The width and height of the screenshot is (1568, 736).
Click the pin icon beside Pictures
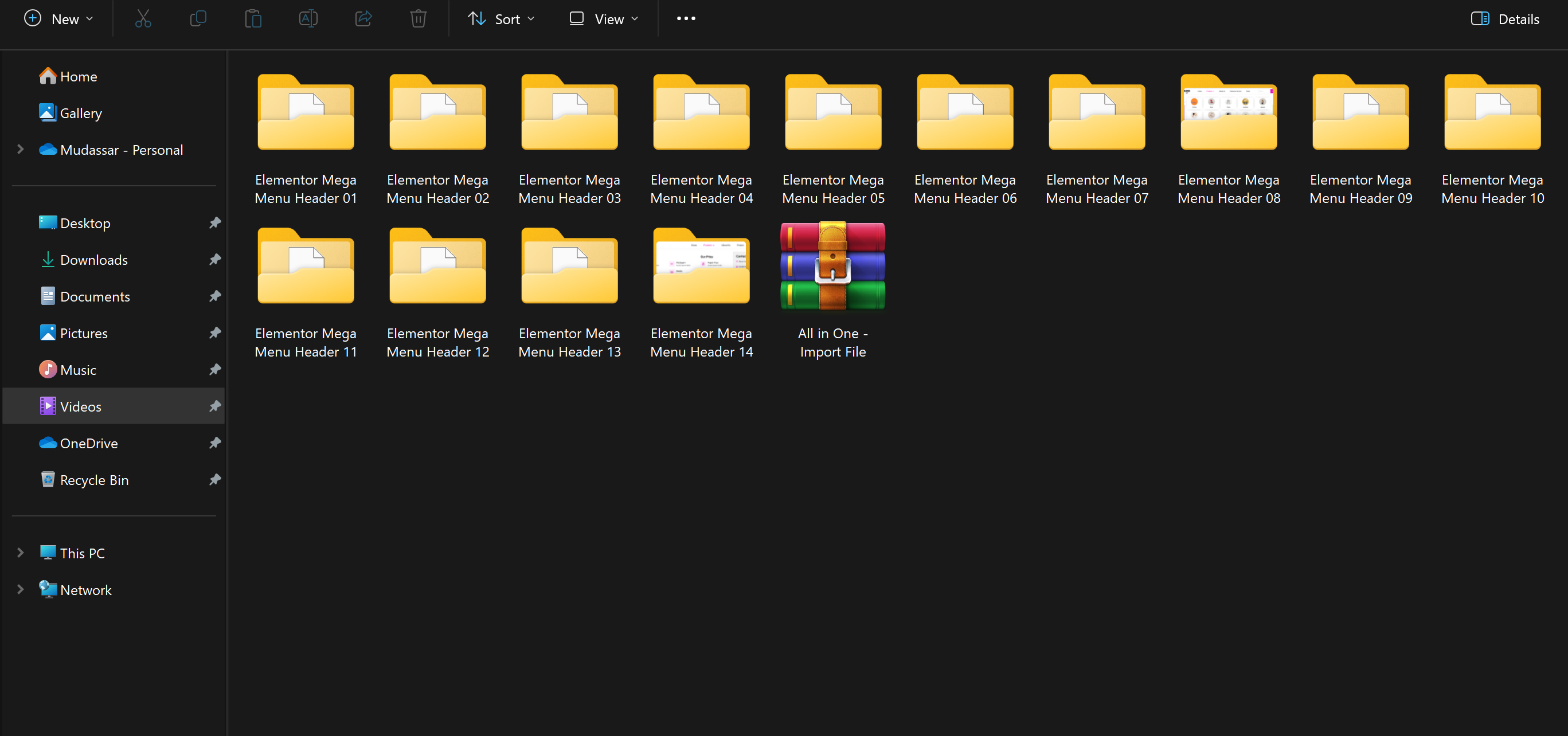coord(215,332)
